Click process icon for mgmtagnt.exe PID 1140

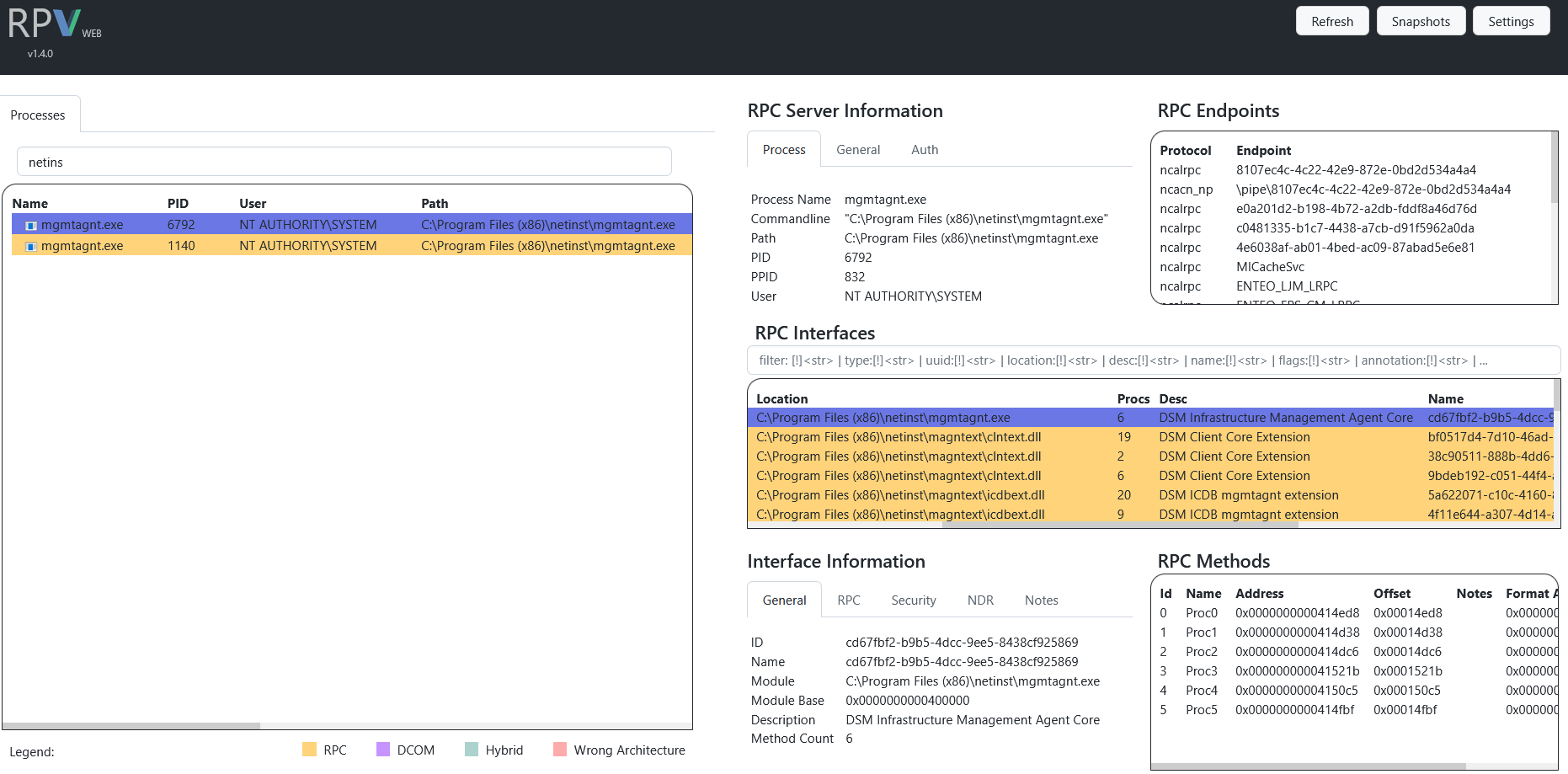[x=31, y=247]
